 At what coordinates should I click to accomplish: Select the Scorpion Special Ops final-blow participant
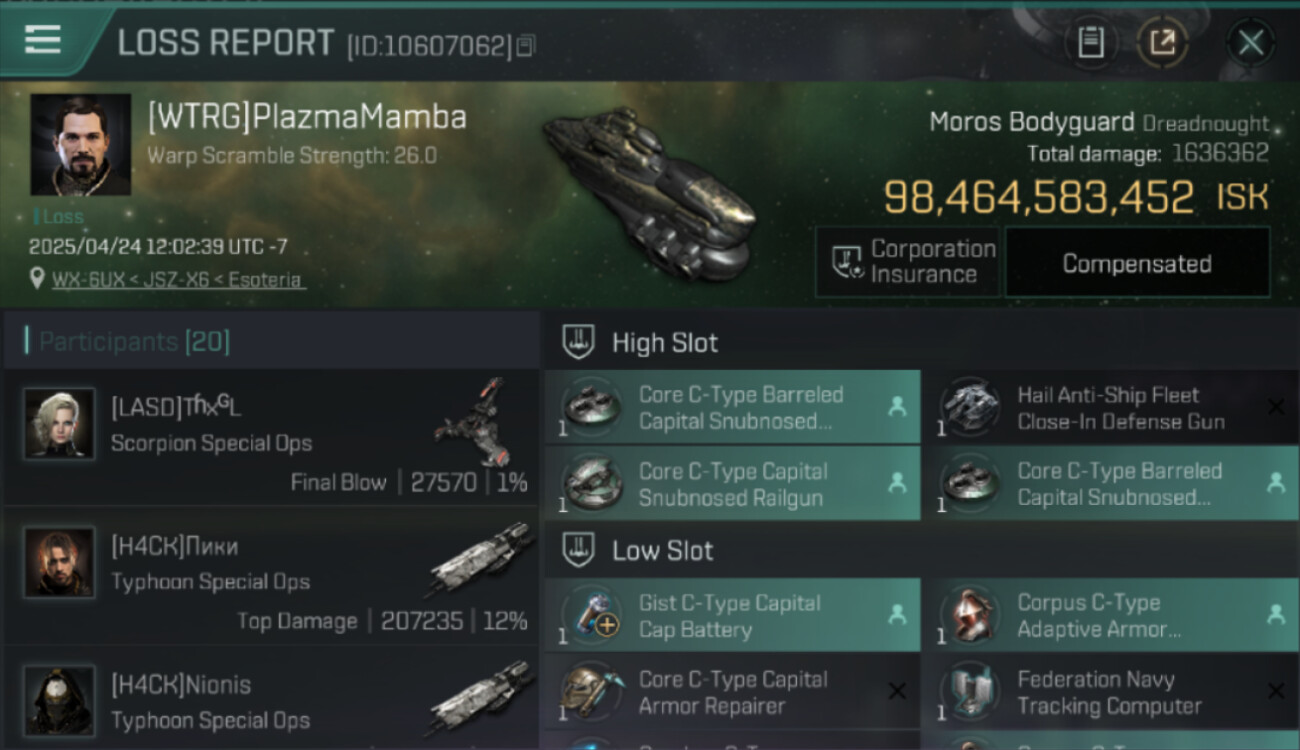click(x=272, y=438)
